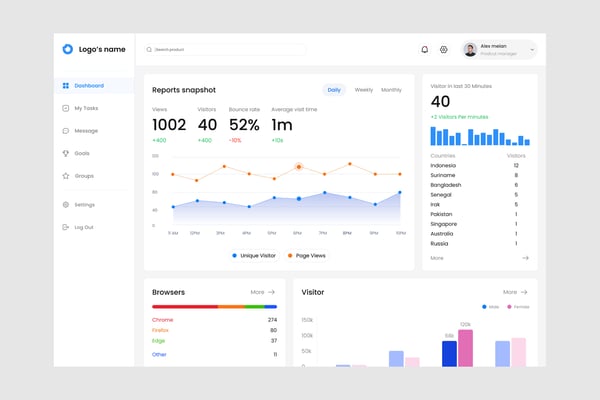Click the Pakistan country row
The image size is (600, 400).
[x=474, y=214]
